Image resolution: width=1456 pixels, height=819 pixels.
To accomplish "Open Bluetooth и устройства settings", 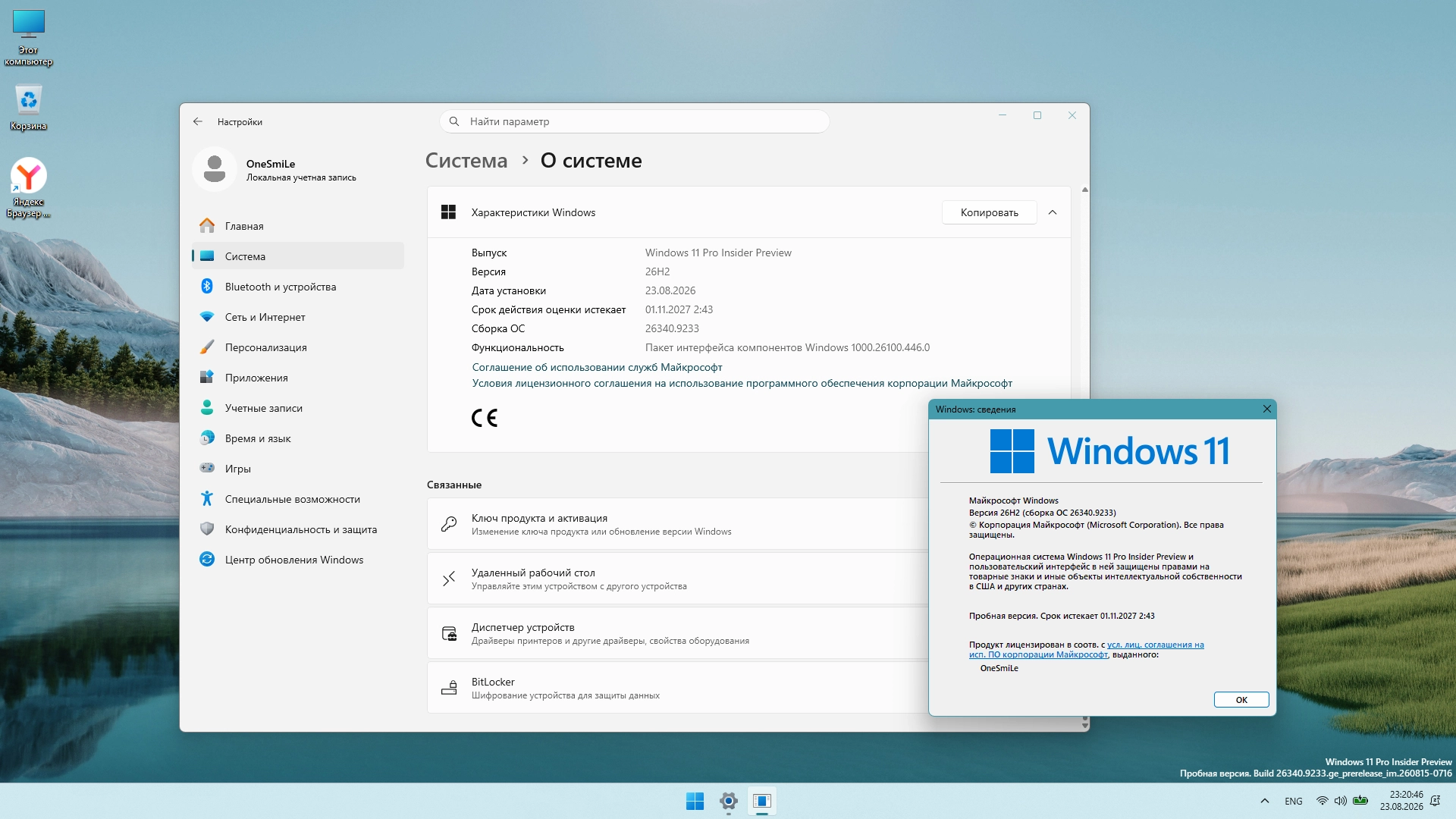I will point(298,287).
